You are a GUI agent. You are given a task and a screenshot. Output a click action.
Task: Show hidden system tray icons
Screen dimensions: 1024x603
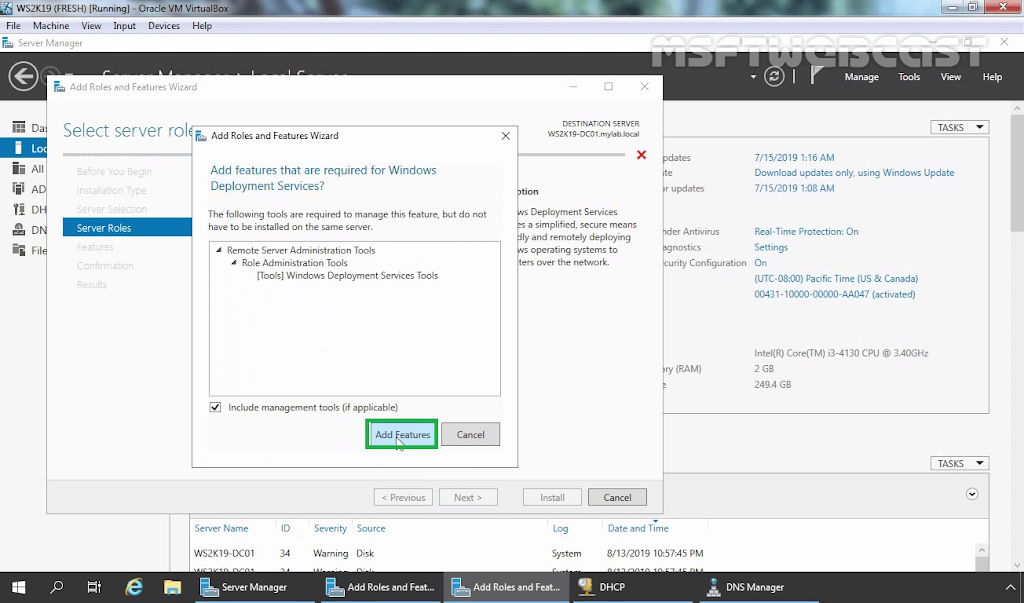coord(1011,587)
